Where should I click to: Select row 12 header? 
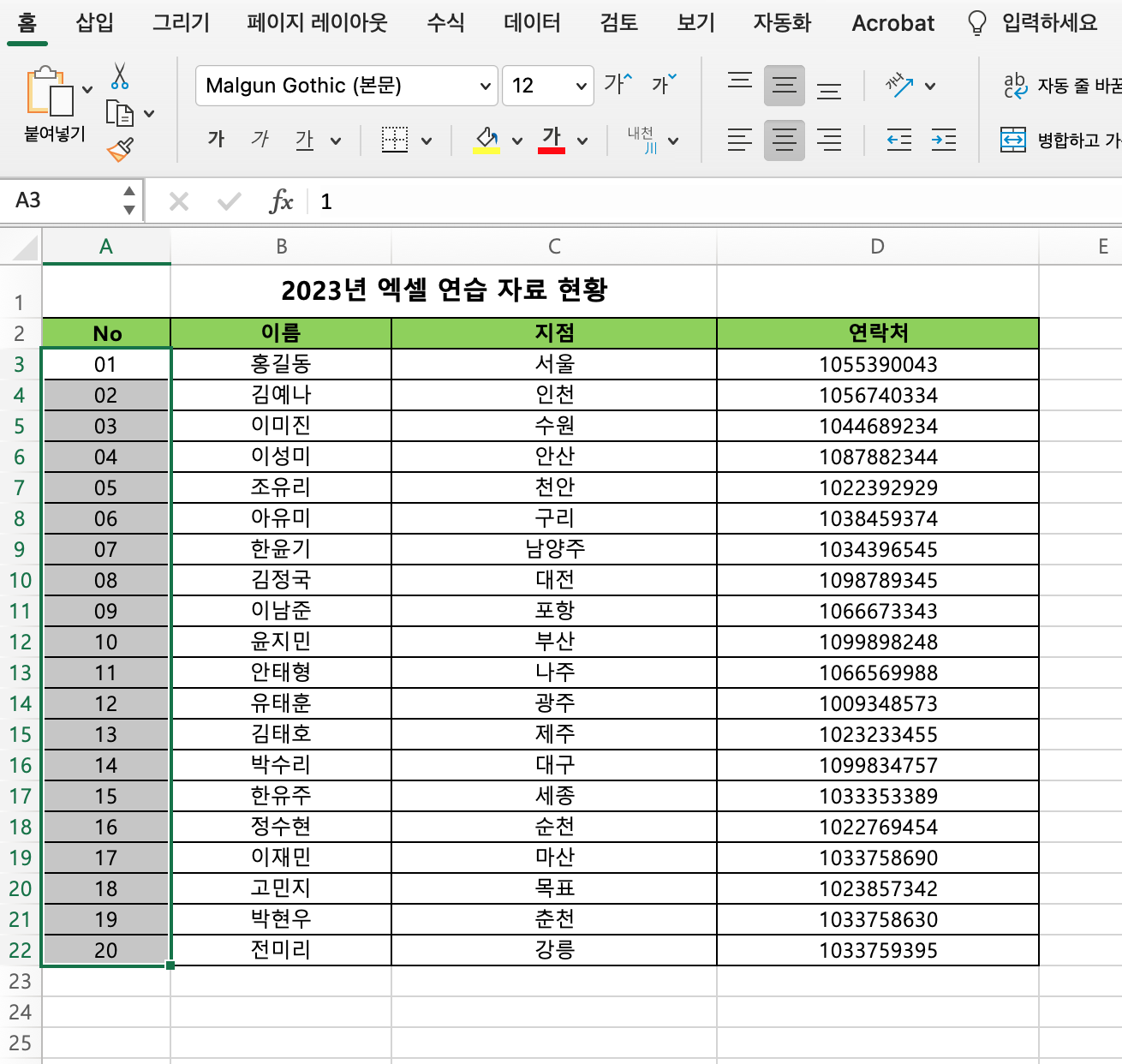(x=21, y=643)
